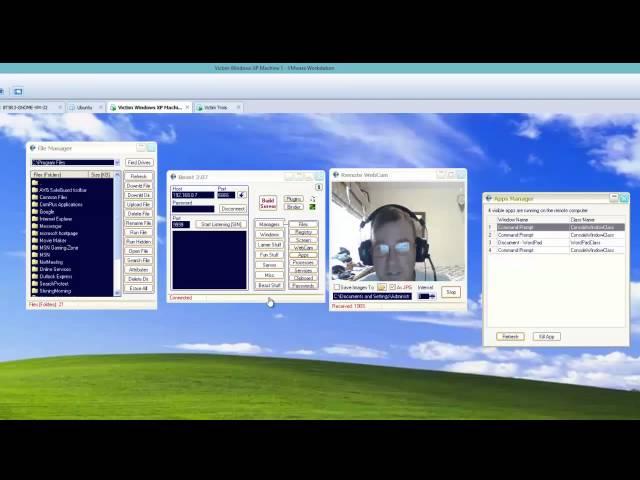This screenshot has height=480, width=640.
Task: Click the AVG SafeGuard toolbar folder icon
Action: point(35,190)
